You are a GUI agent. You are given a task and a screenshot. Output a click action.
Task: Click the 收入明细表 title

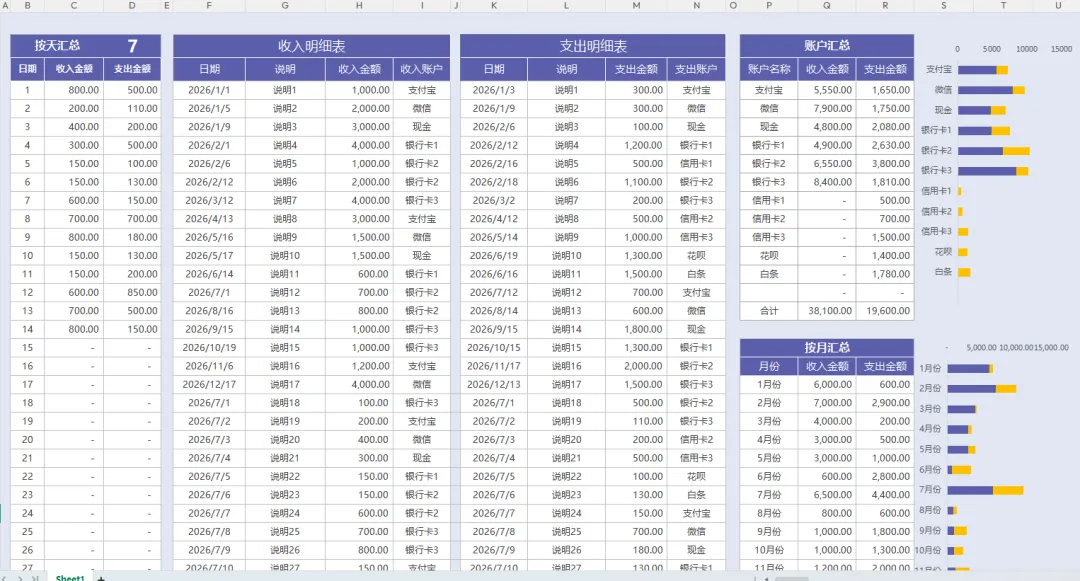[x=311, y=46]
